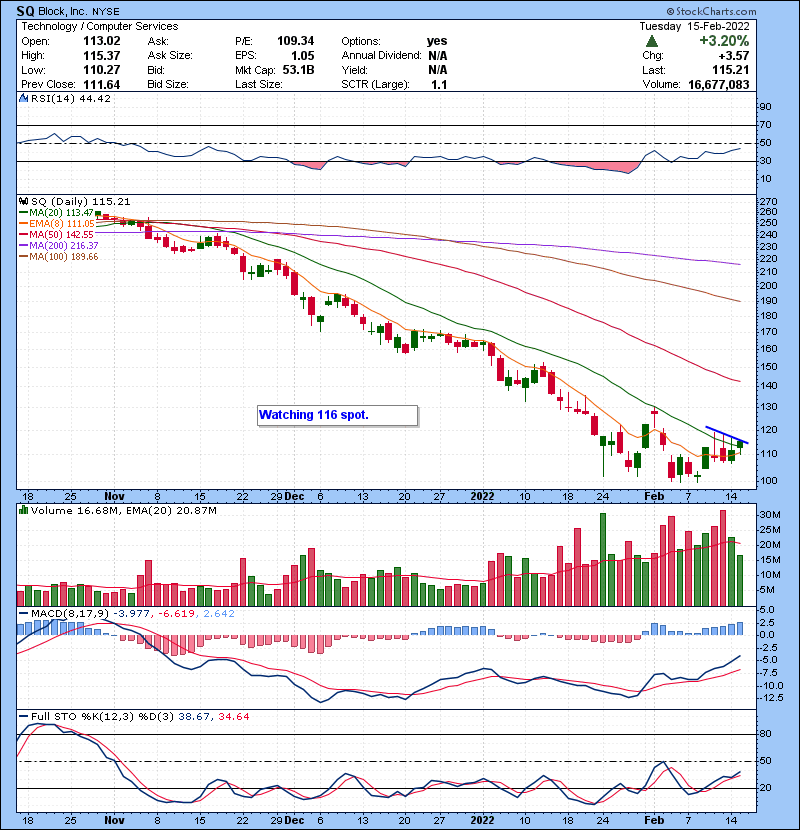Click the Options value yes
This screenshot has width=800, height=830.
pos(437,41)
